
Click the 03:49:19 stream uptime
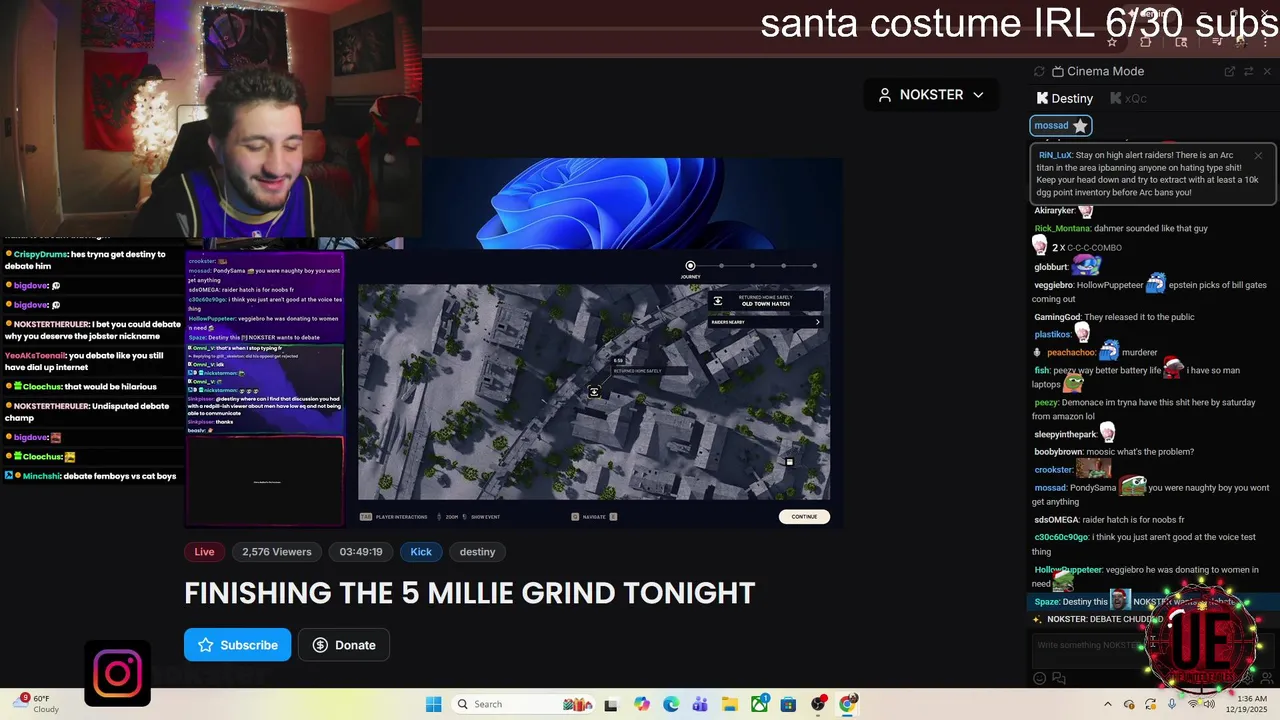361,552
